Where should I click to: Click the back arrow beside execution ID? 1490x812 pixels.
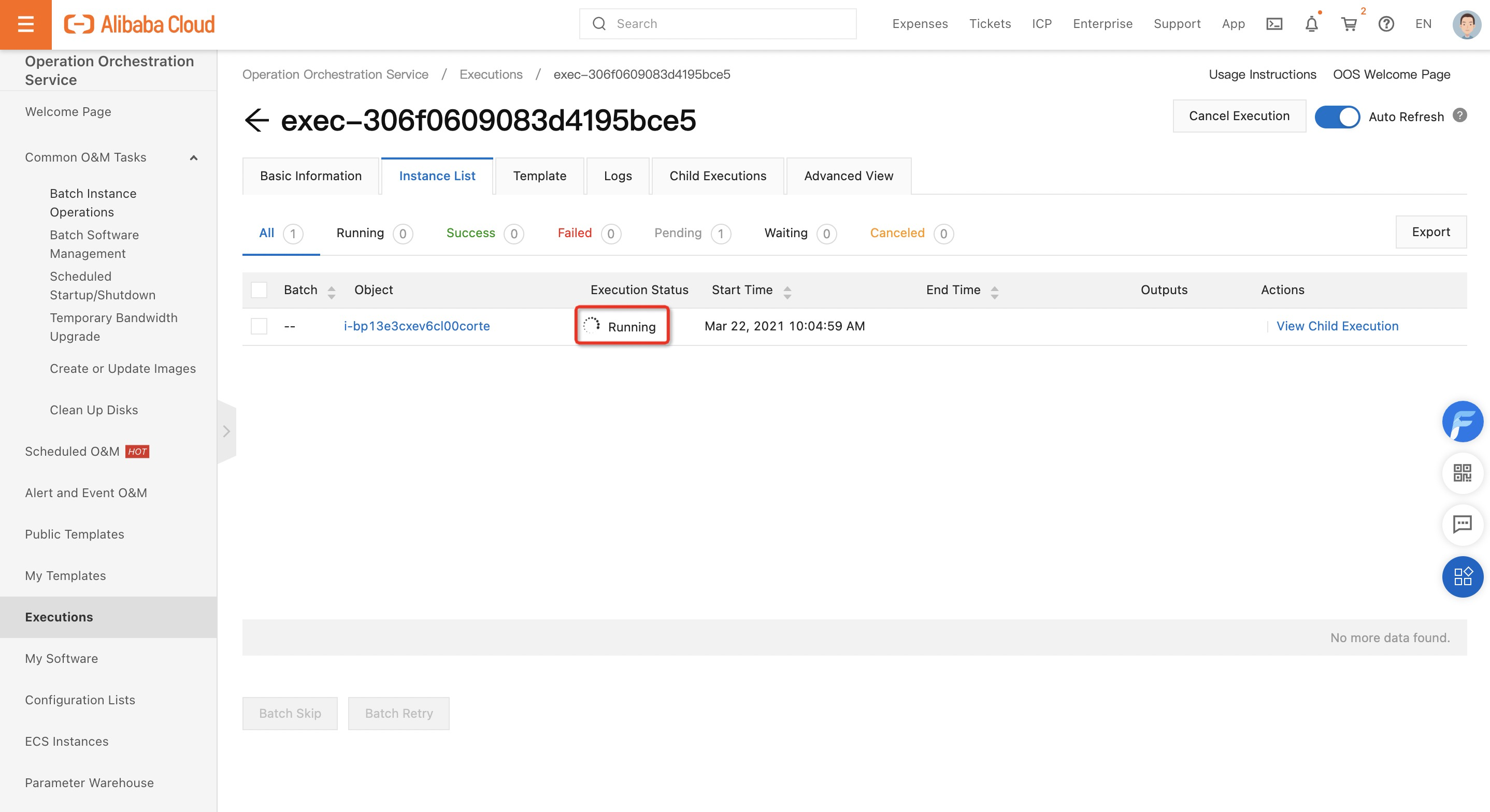click(x=257, y=120)
